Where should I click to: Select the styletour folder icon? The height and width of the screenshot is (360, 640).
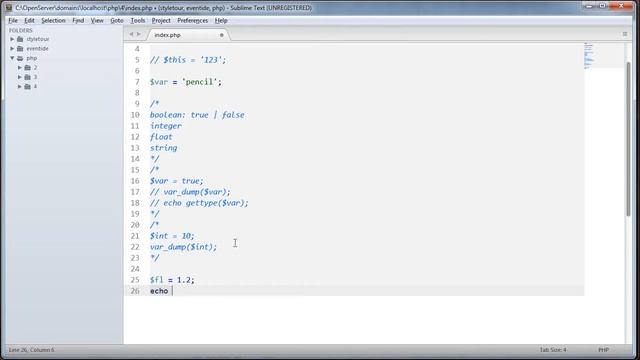[20, 39]
